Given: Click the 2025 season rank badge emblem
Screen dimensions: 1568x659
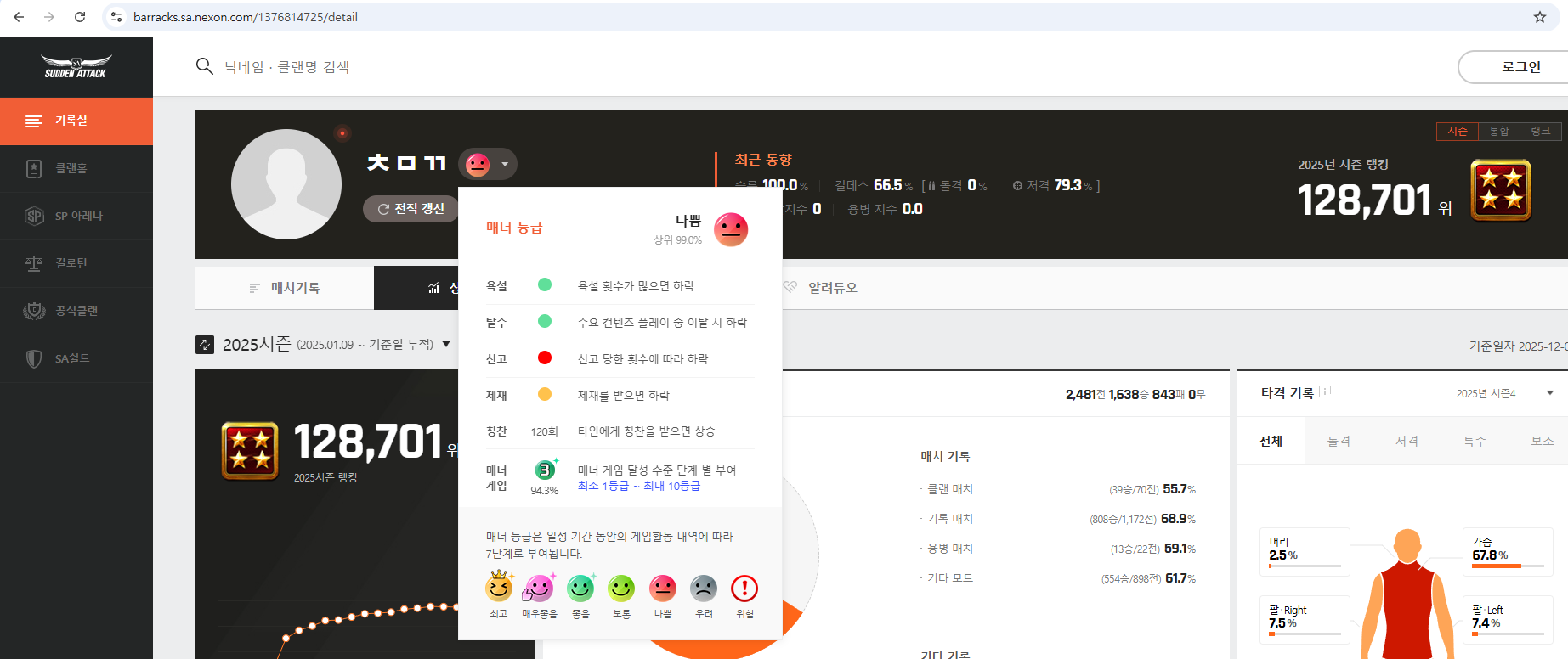Looking at the screenshot, I should click(x=1500, y=190).
